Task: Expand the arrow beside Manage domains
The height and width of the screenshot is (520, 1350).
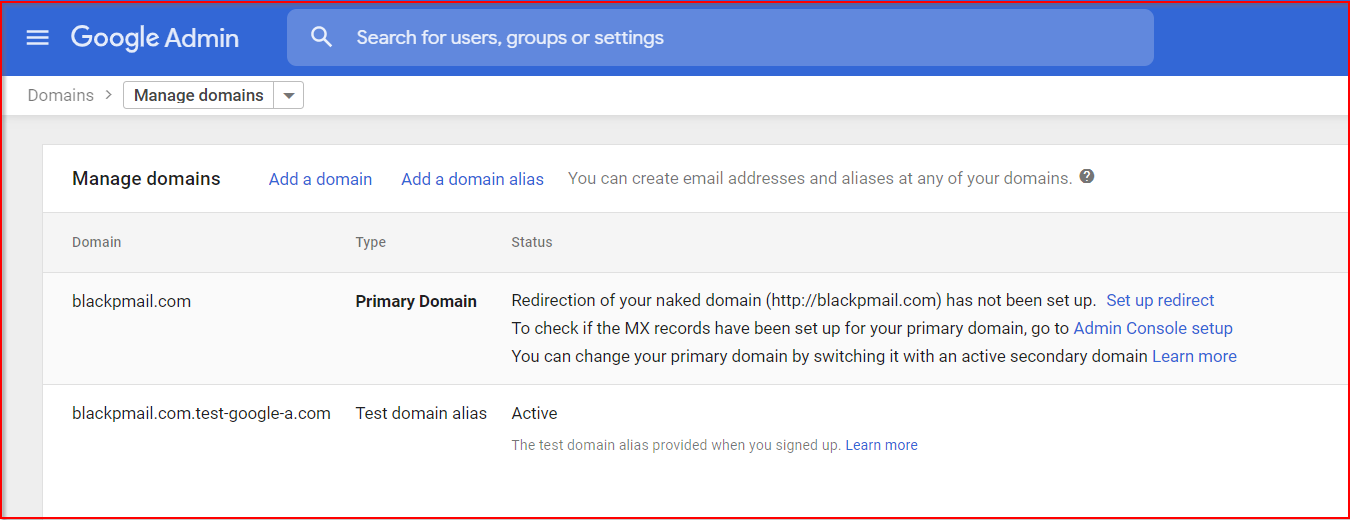Action: tap(289, 95)
